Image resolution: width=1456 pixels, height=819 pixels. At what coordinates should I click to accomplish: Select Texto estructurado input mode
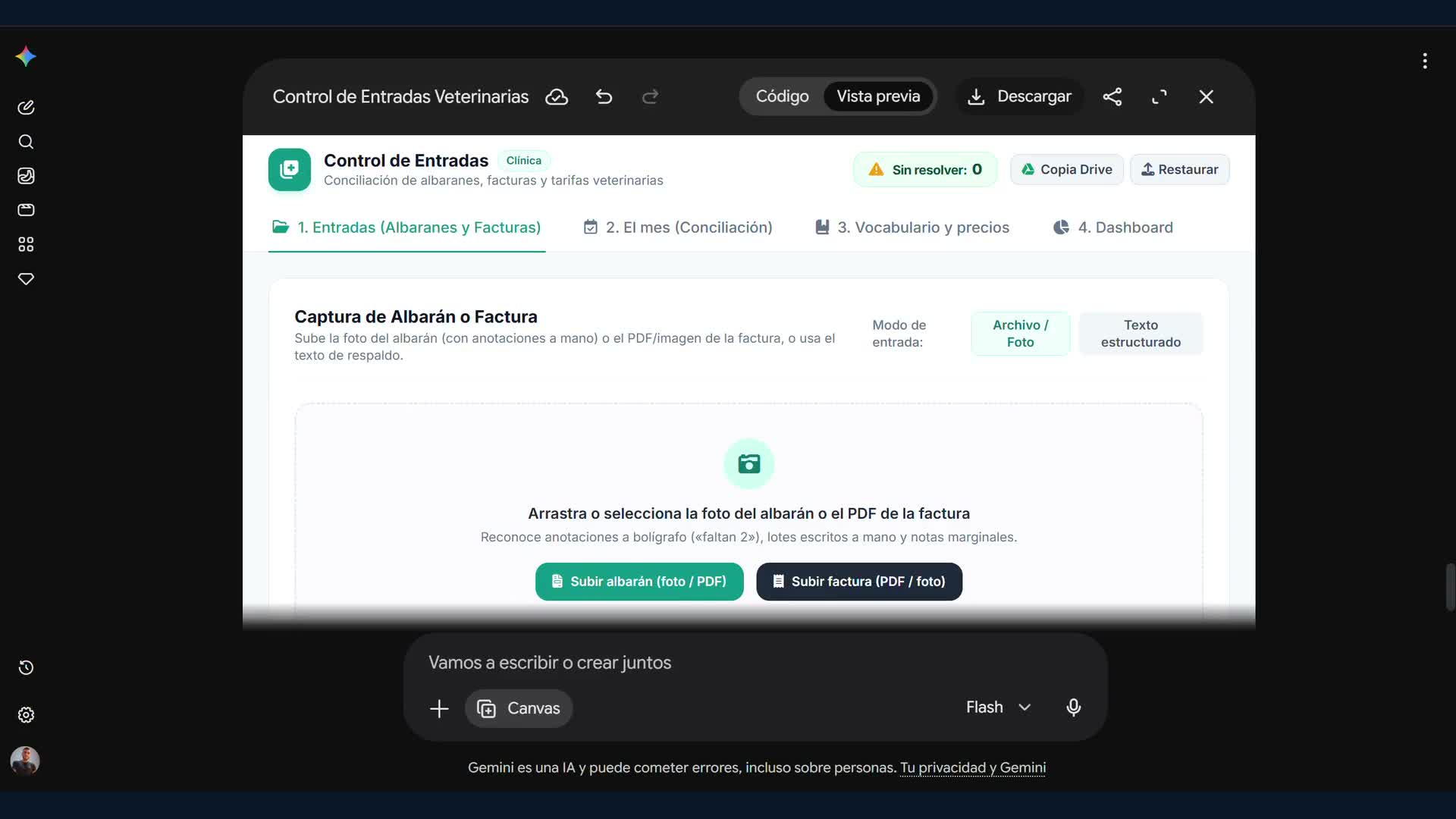point(1141,334)
